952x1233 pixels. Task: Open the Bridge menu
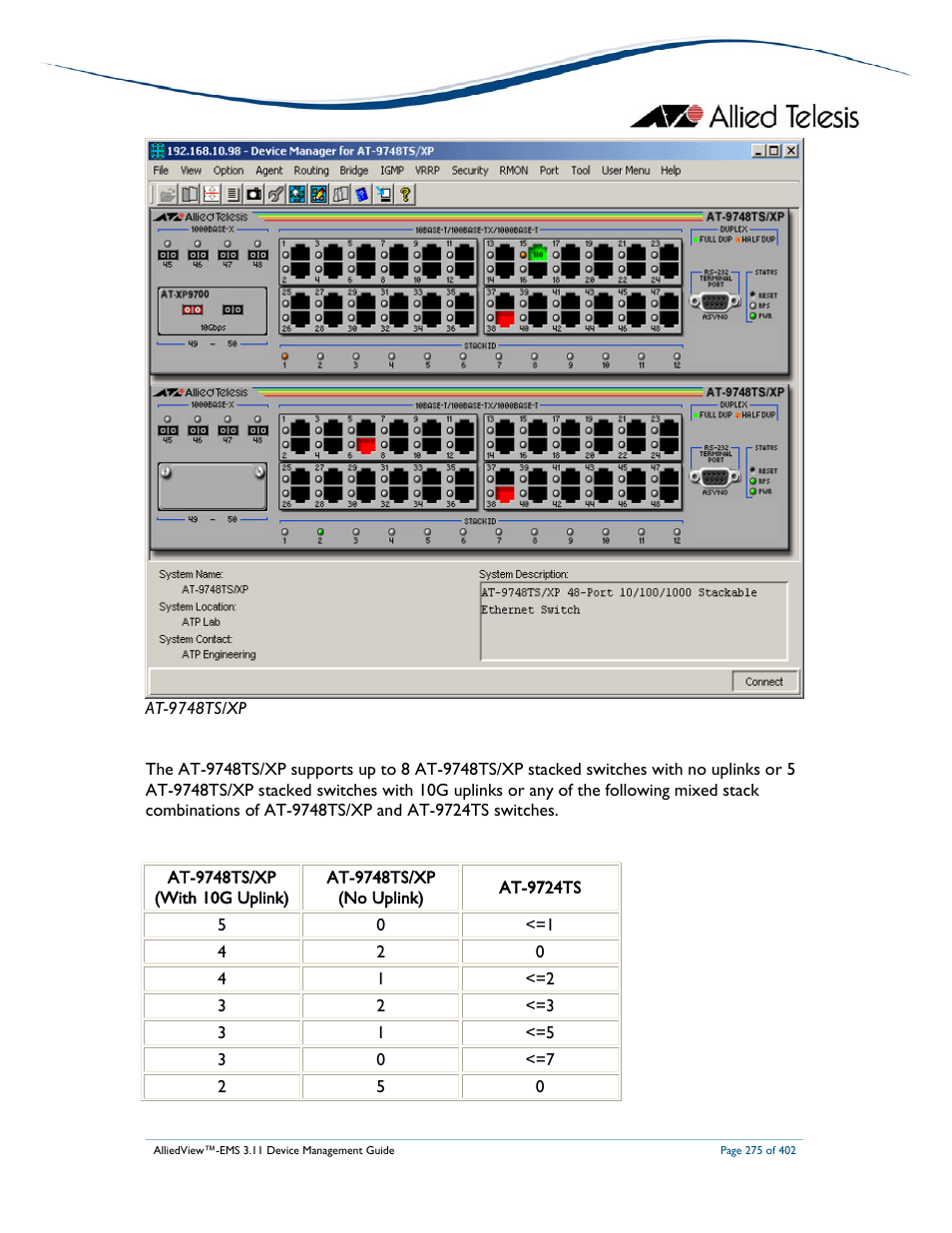click(354, 171)
